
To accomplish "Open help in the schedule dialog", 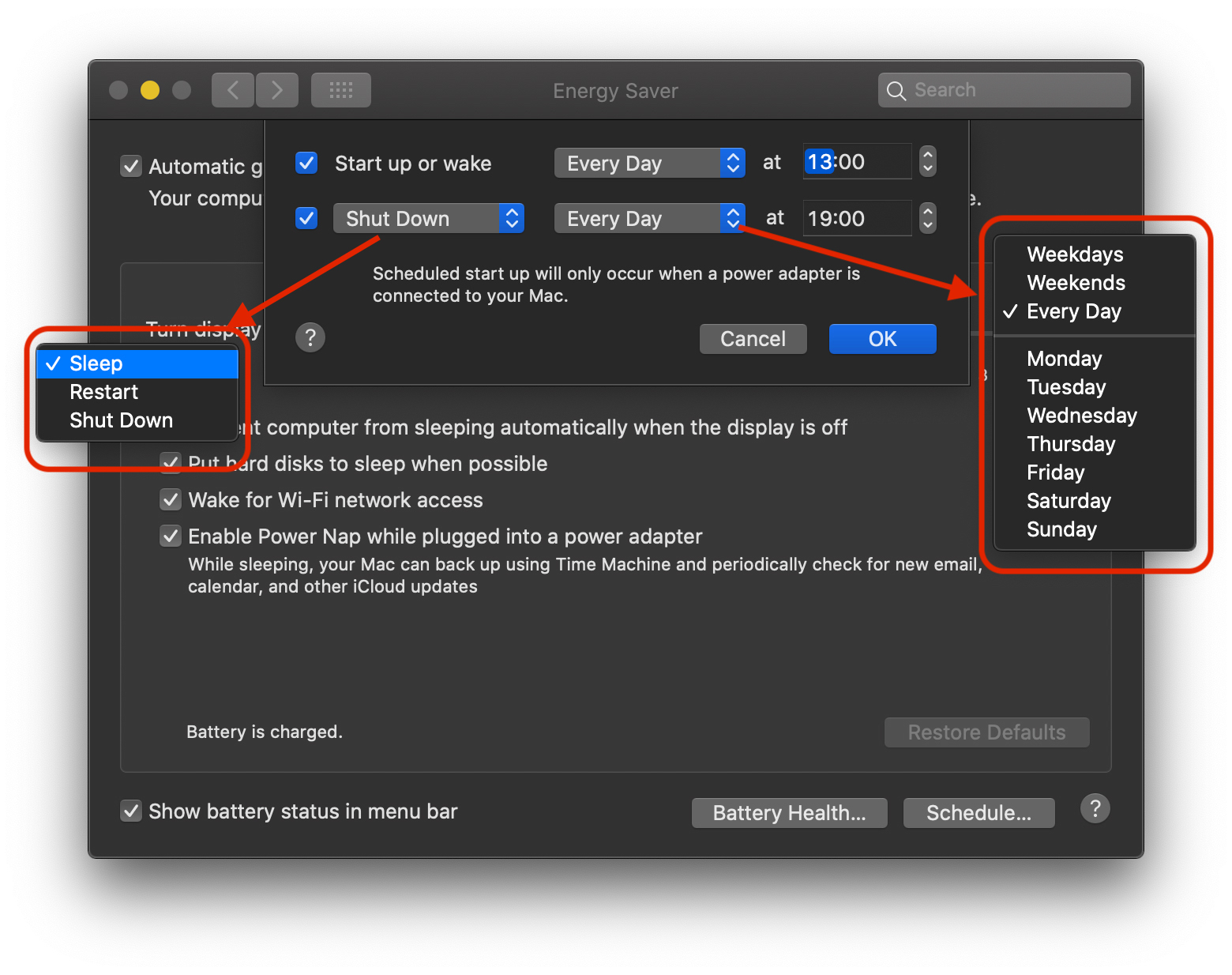I will [x=310, y=338].
